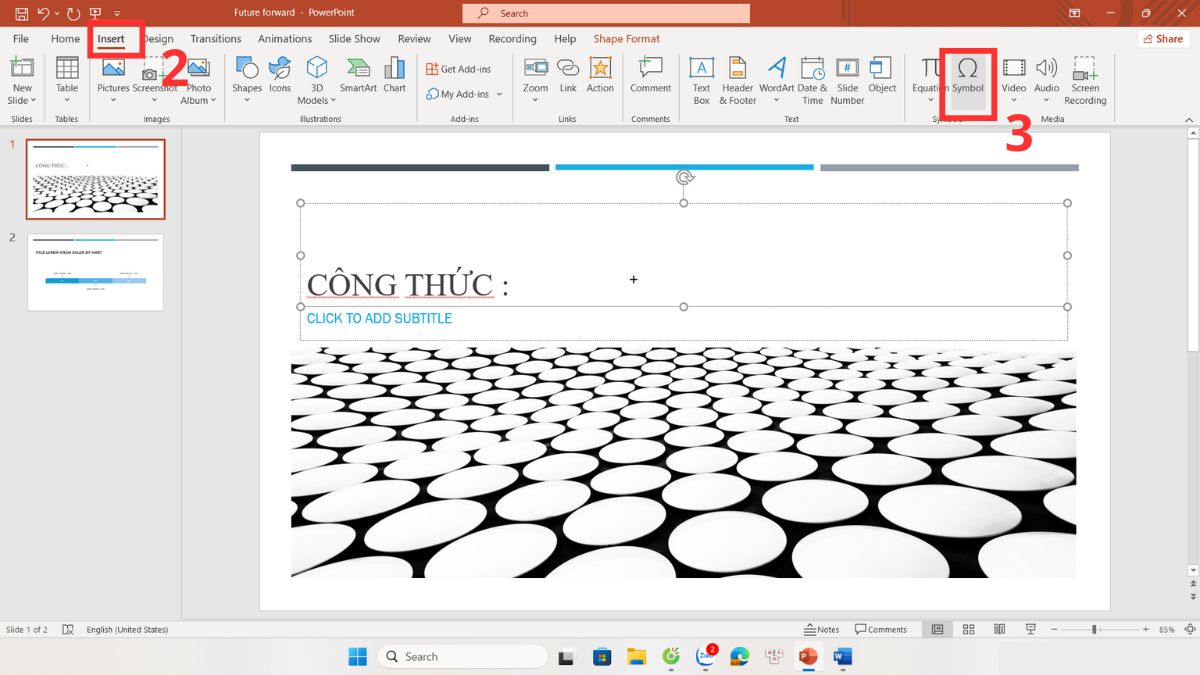Toggle the Notes pane
This screenshot has width=1200, height=675.
click(822, 630)
